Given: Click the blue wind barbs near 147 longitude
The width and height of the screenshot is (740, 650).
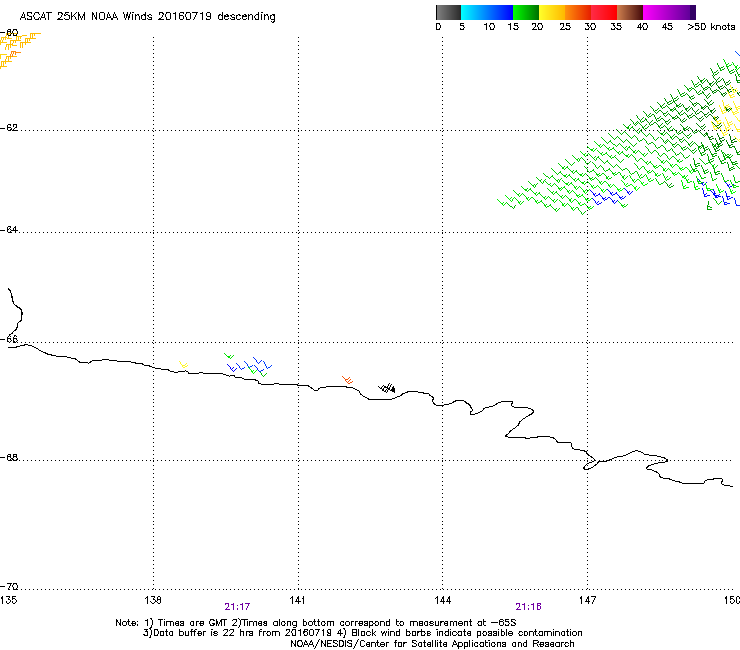Looking at the screenshot, I should click(612, 196).
